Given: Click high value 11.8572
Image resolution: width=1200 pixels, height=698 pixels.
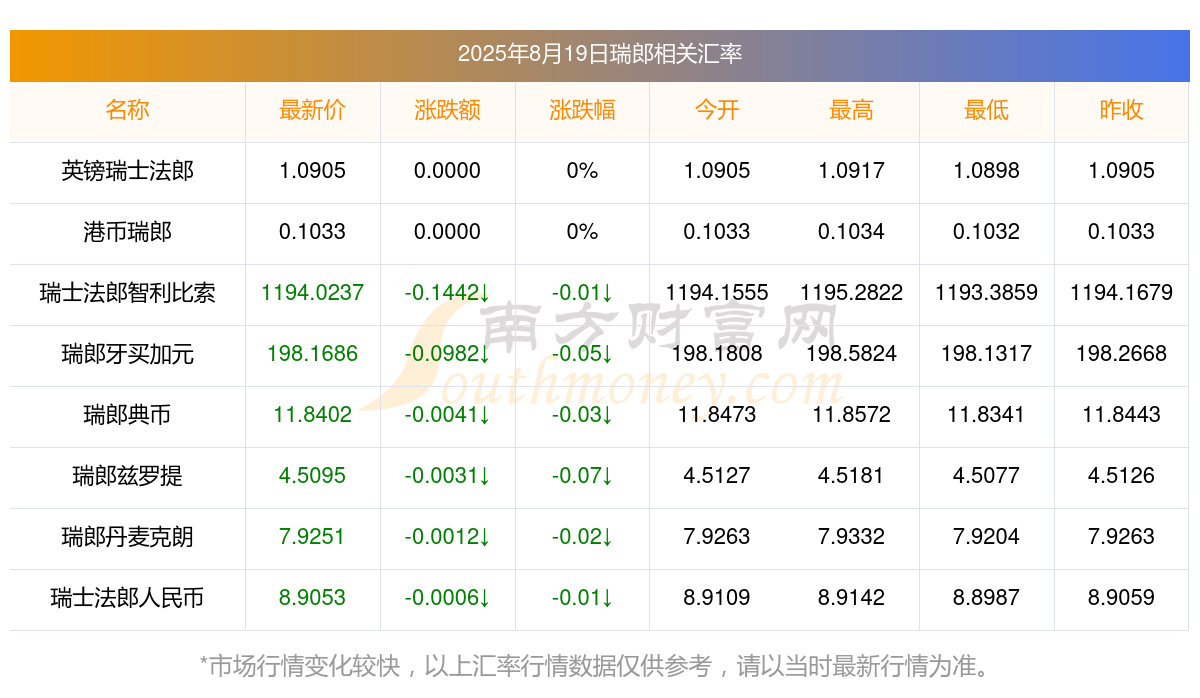Looking at the screenshot, I should click(851, 415).
